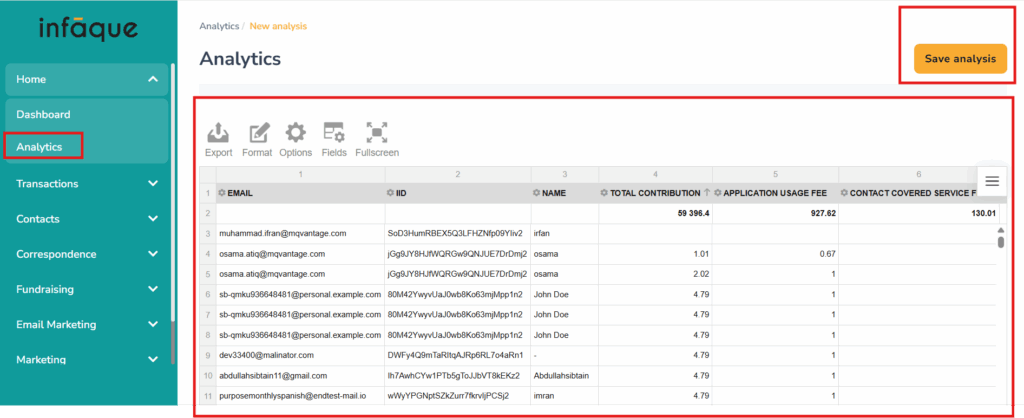Expand the Email Marketing sidebar menu
This screenshot has width=1024, height=418.
pos(152,325)
